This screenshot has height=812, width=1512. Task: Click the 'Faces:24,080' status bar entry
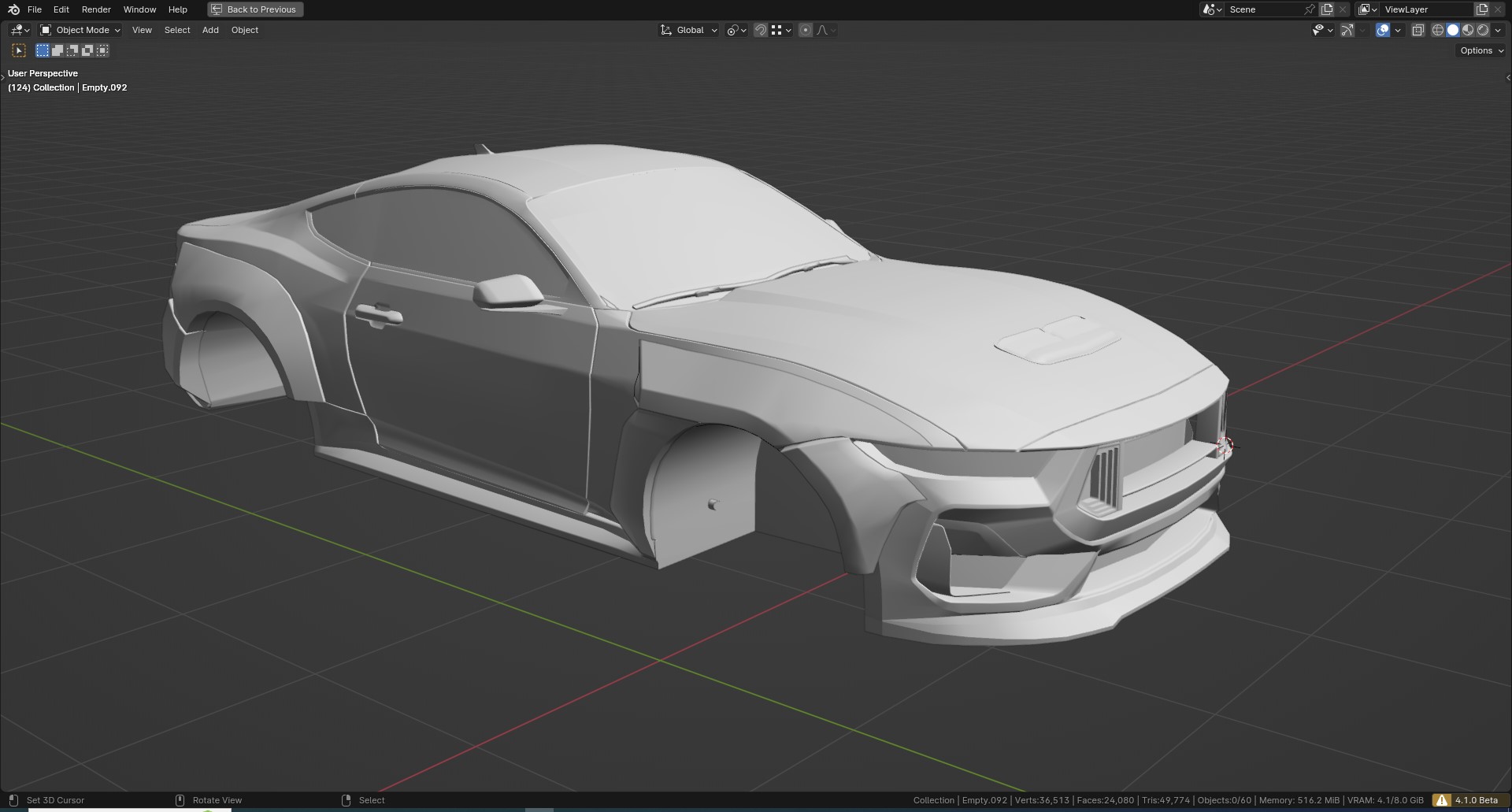pyautogui.click(x=1106, y=800)
